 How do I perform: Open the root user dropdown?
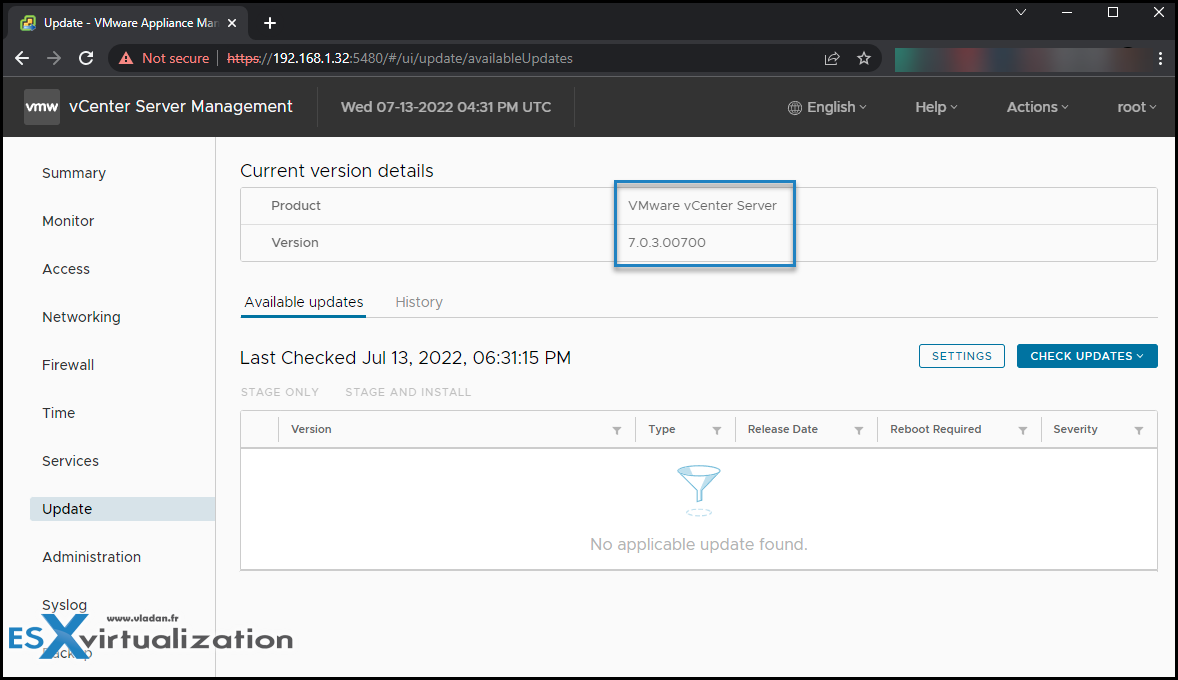[1137, 107]
